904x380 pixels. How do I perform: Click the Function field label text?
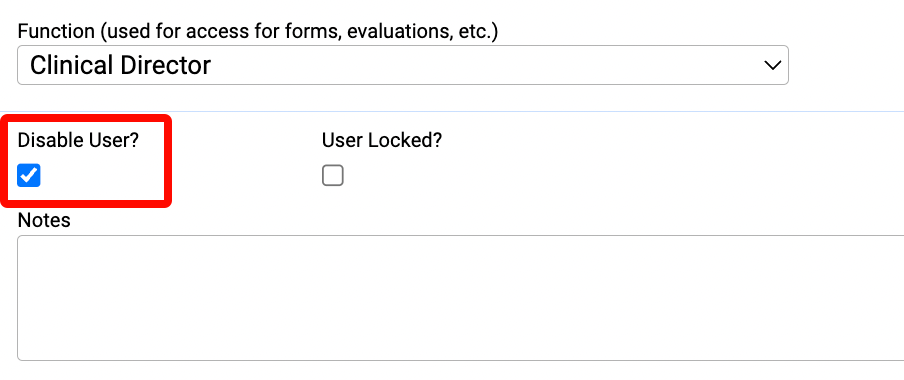[258, 31]
